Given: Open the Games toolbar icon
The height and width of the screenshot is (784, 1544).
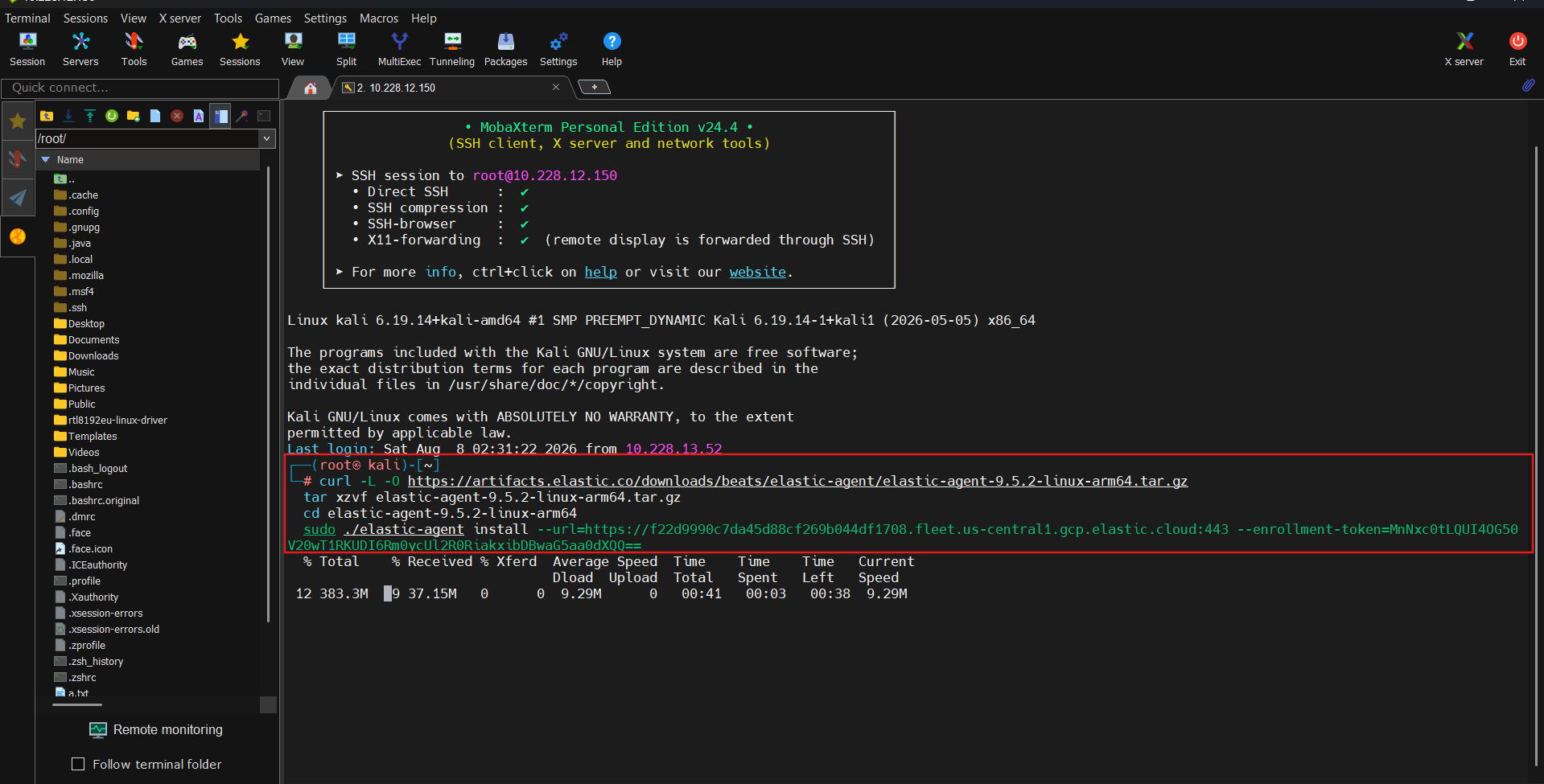Looking at the screenshot, I should click(x=187, y=48).
